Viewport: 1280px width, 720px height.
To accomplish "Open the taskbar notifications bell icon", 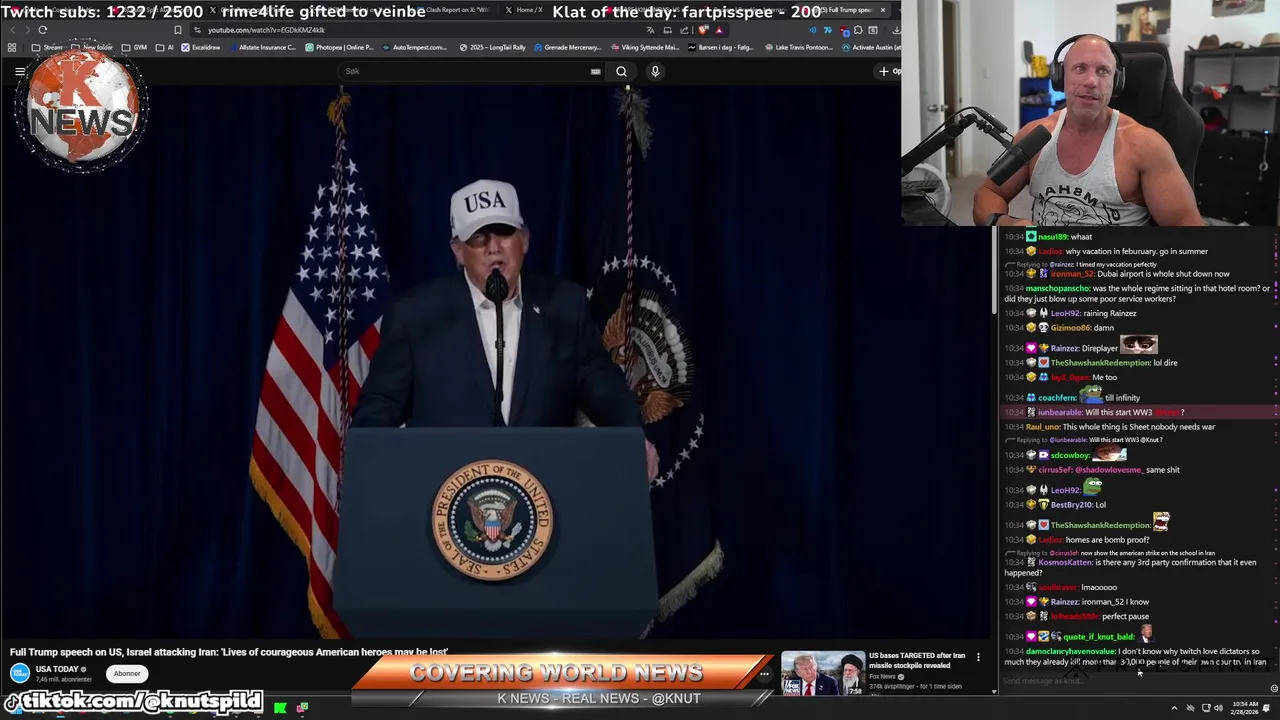I will (x=1267, y=708).
